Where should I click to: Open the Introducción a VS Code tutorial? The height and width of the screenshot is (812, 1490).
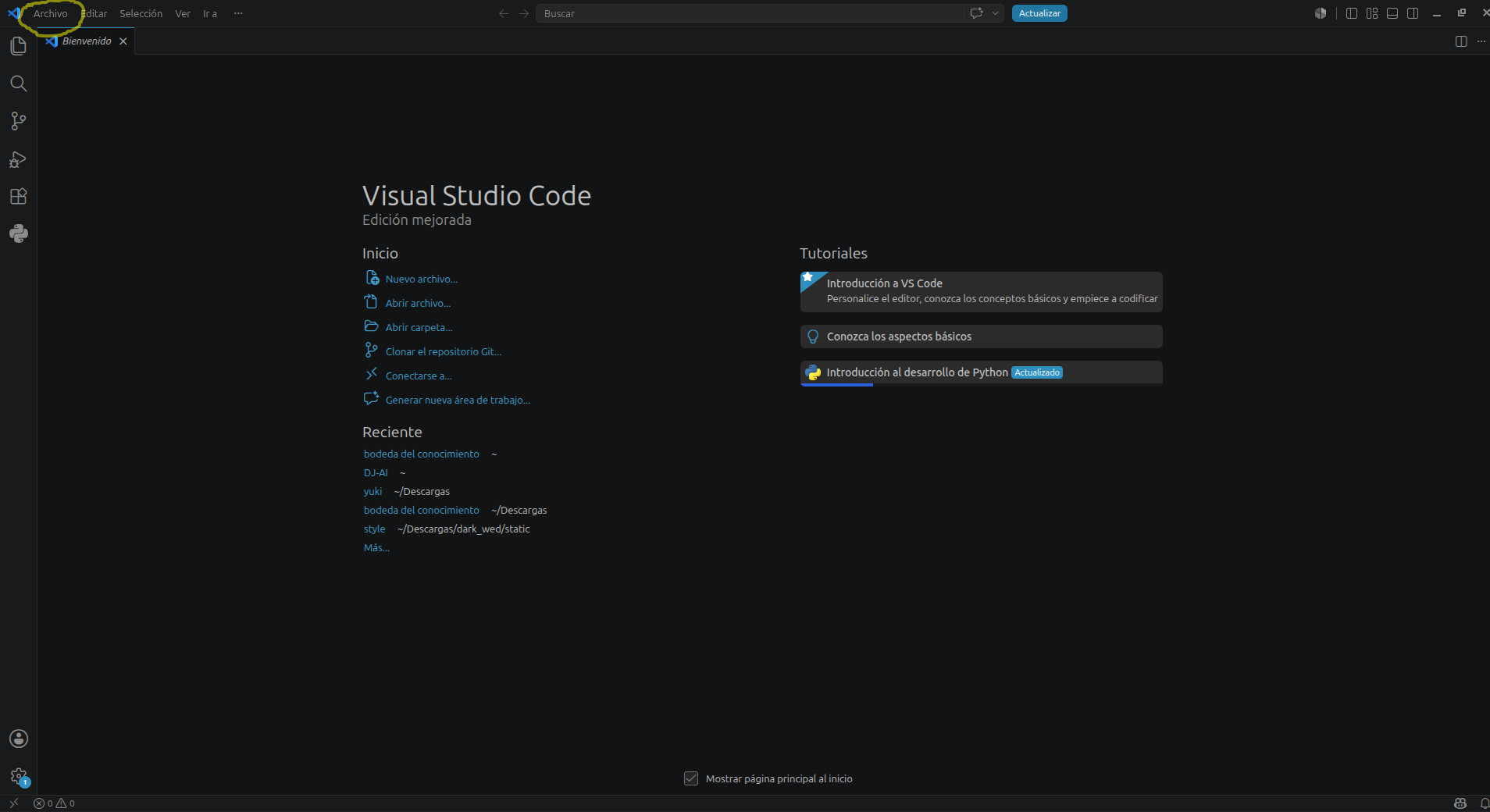pyautogui.click(x=982, y=291)
